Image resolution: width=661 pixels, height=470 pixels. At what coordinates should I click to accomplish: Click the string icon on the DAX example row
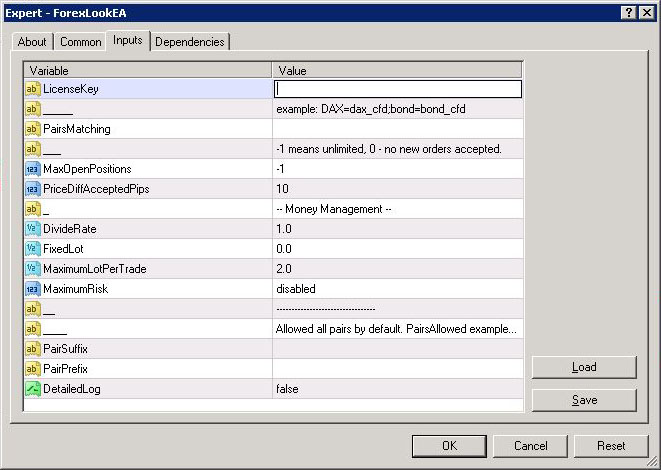33,109
